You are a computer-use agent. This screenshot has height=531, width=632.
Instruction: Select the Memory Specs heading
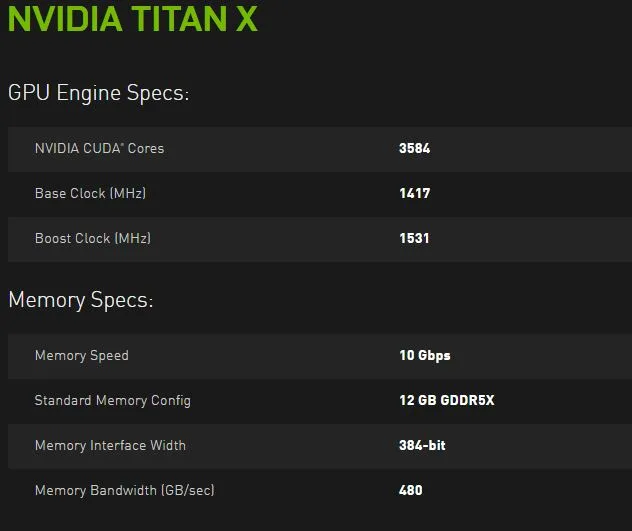coord(80,300)
